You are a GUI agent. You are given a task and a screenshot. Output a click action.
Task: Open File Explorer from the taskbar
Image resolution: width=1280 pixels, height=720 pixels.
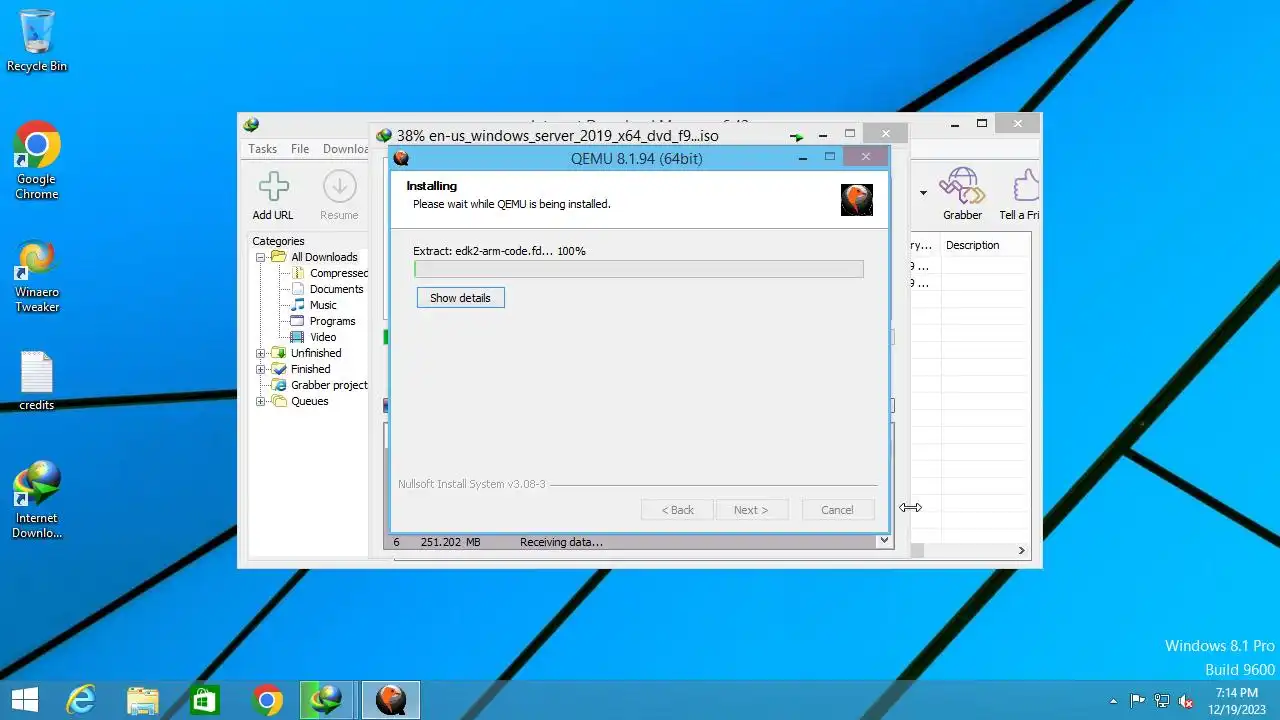(x=142, y=700)
